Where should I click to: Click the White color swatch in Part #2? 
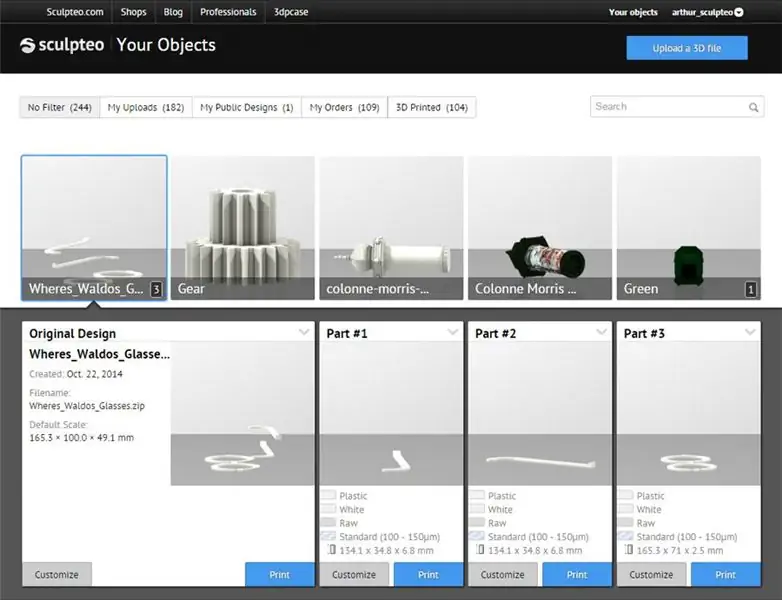click(477, 509)
